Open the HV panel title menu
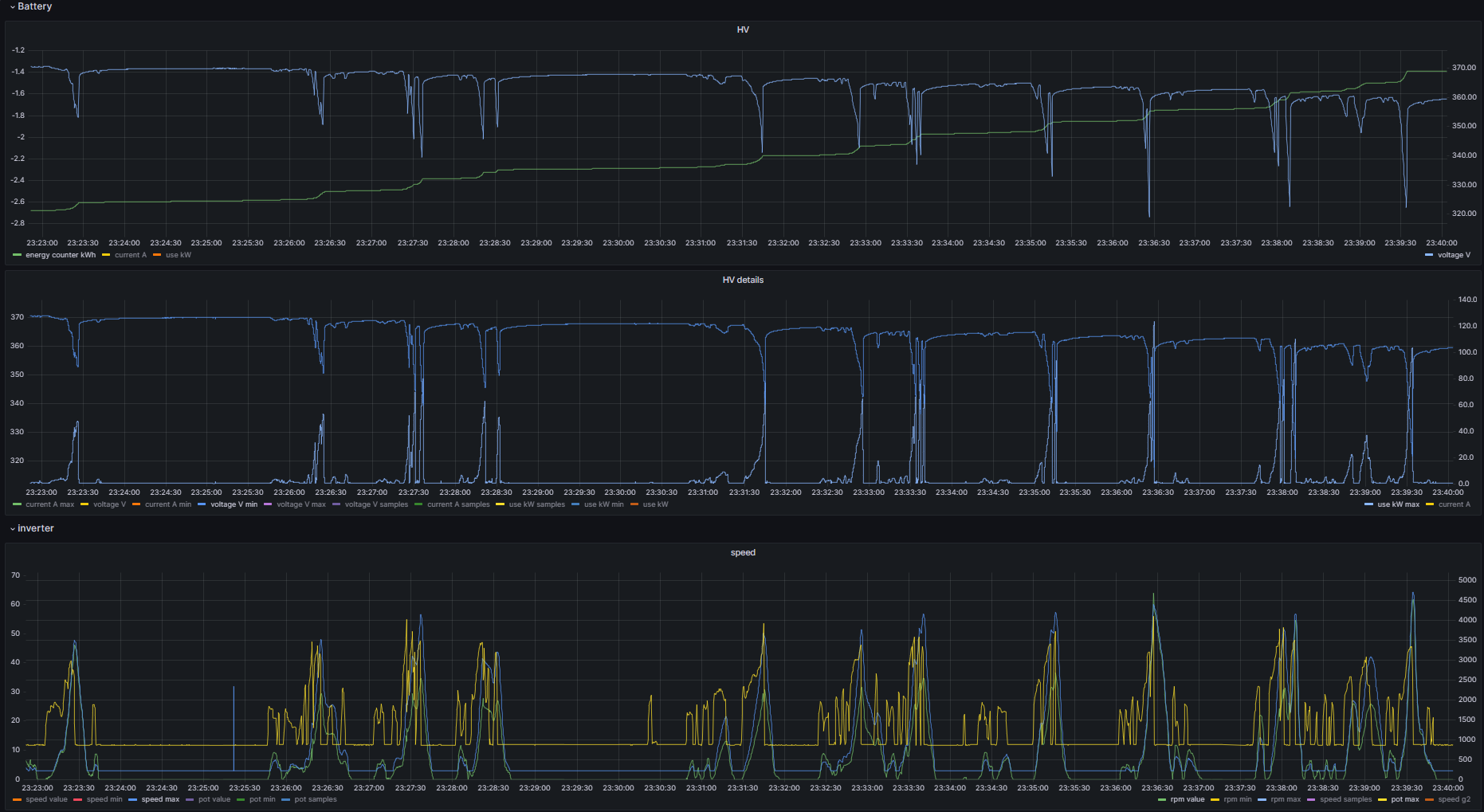This screenshot has height=812, width=1484. 742,30
